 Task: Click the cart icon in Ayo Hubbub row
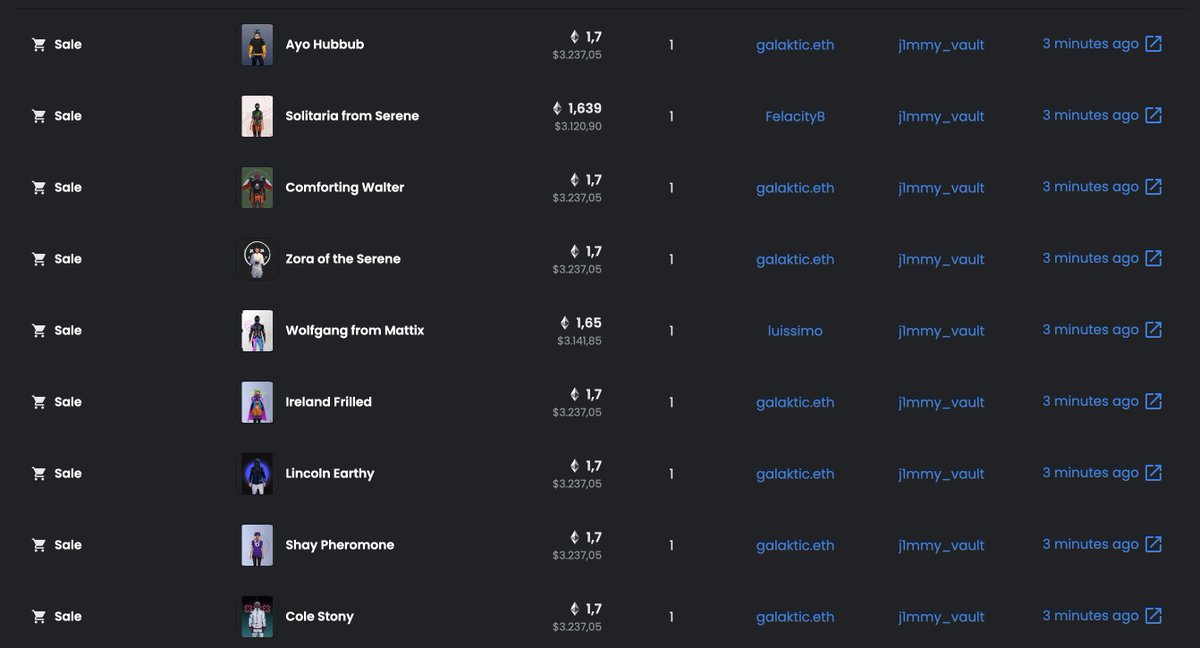[x=39, y=45]
